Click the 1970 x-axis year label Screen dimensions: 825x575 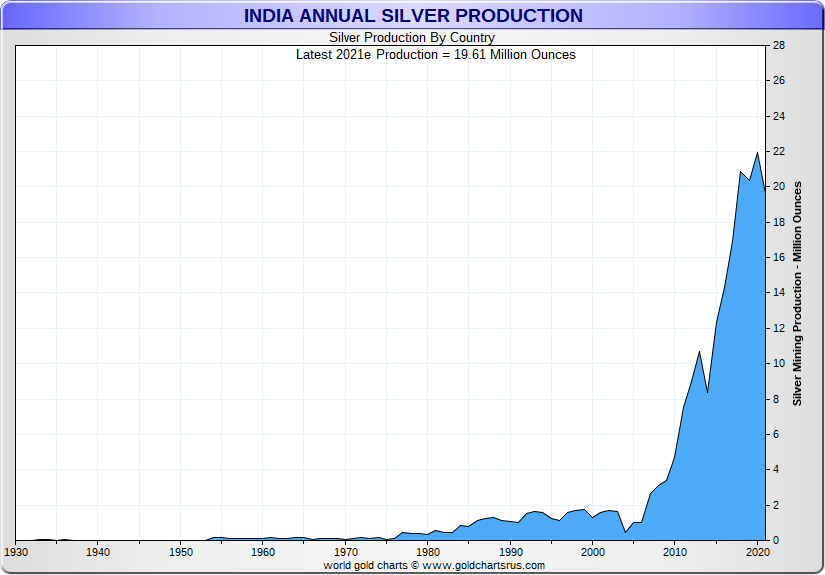(346, 552)
